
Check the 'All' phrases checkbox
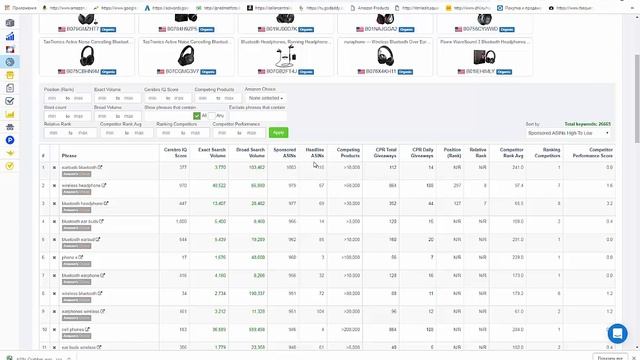pyautogui.click(x=197, y=116)
